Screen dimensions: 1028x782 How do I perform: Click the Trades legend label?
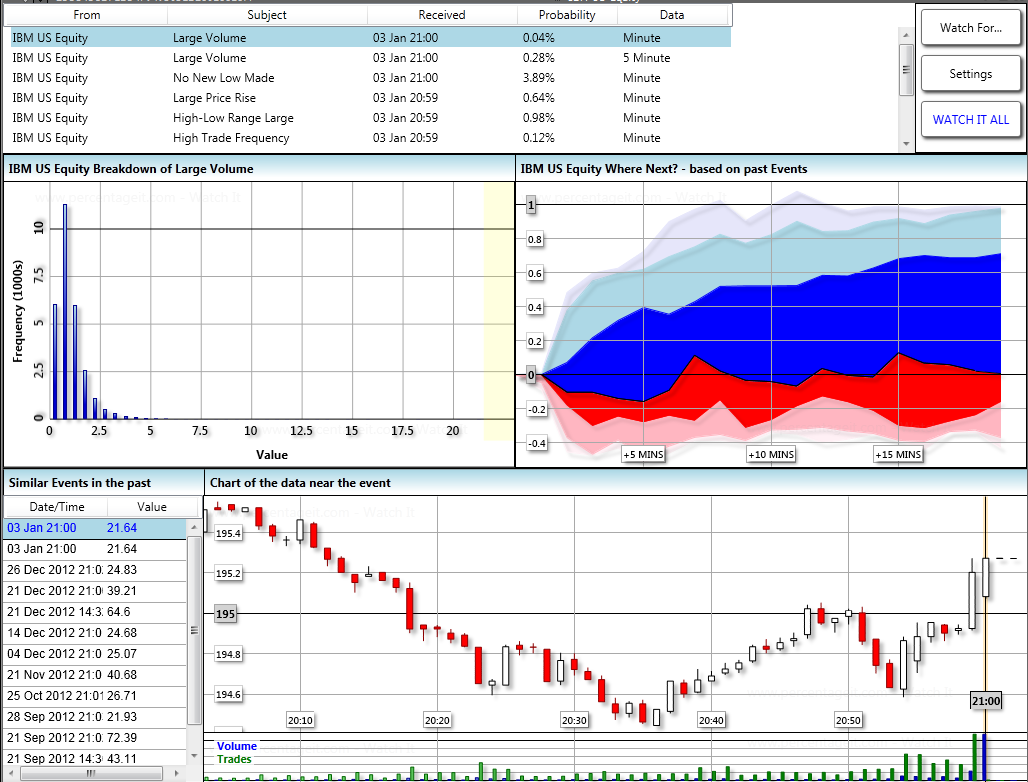pyautogui.click(x=234, y=759)
